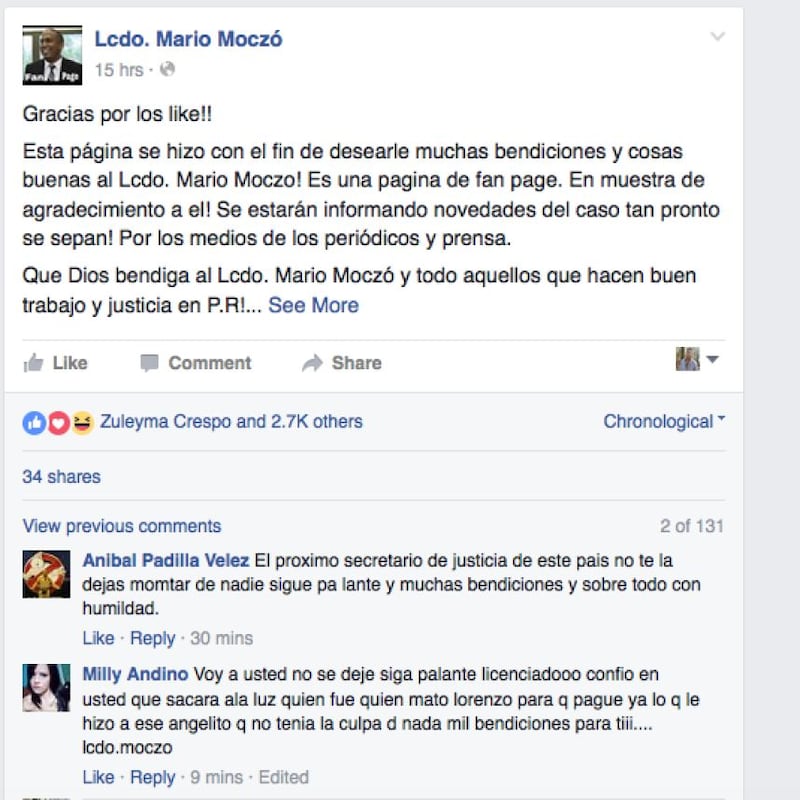Click the blue Like reaction icon
The image size is (800, 800).
pos(34,423)
